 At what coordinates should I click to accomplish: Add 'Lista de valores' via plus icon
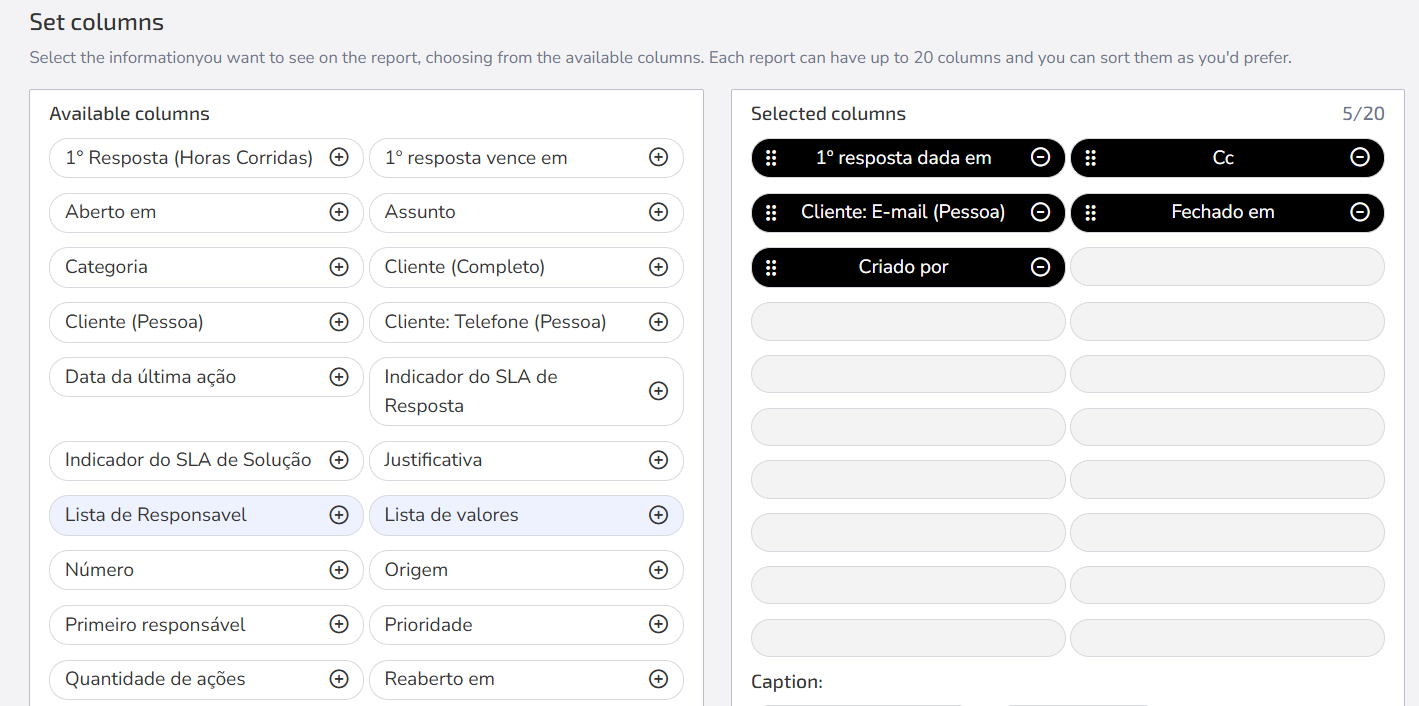pos(658,515)
